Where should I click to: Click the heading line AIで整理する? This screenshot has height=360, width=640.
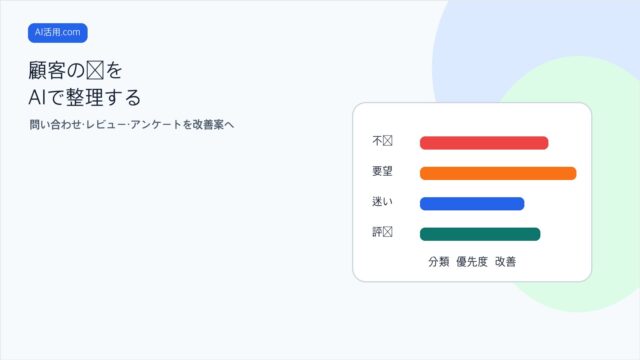pyautogui.click(x=84, y=98)
